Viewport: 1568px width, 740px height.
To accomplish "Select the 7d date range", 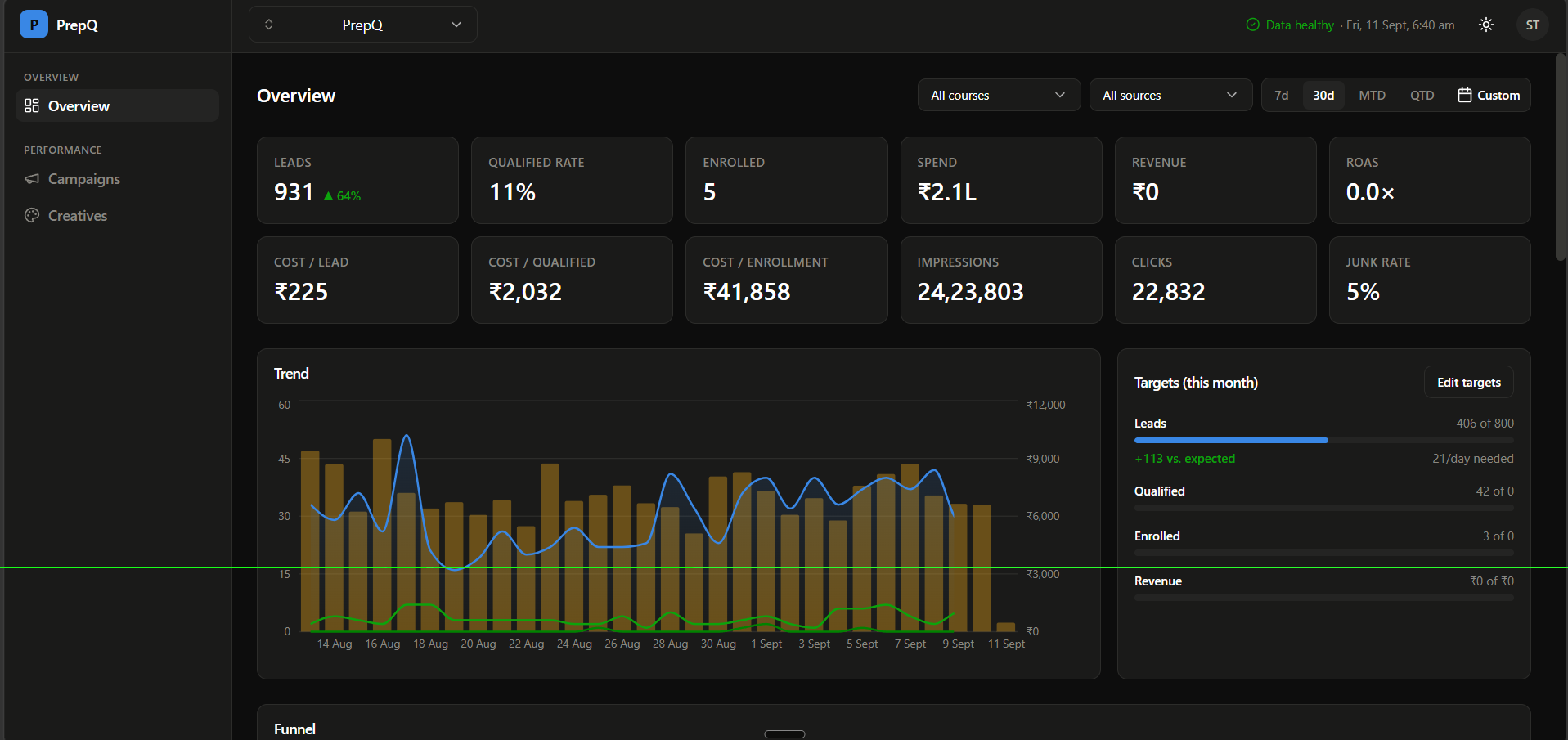I will click(x=1282, y=95).
